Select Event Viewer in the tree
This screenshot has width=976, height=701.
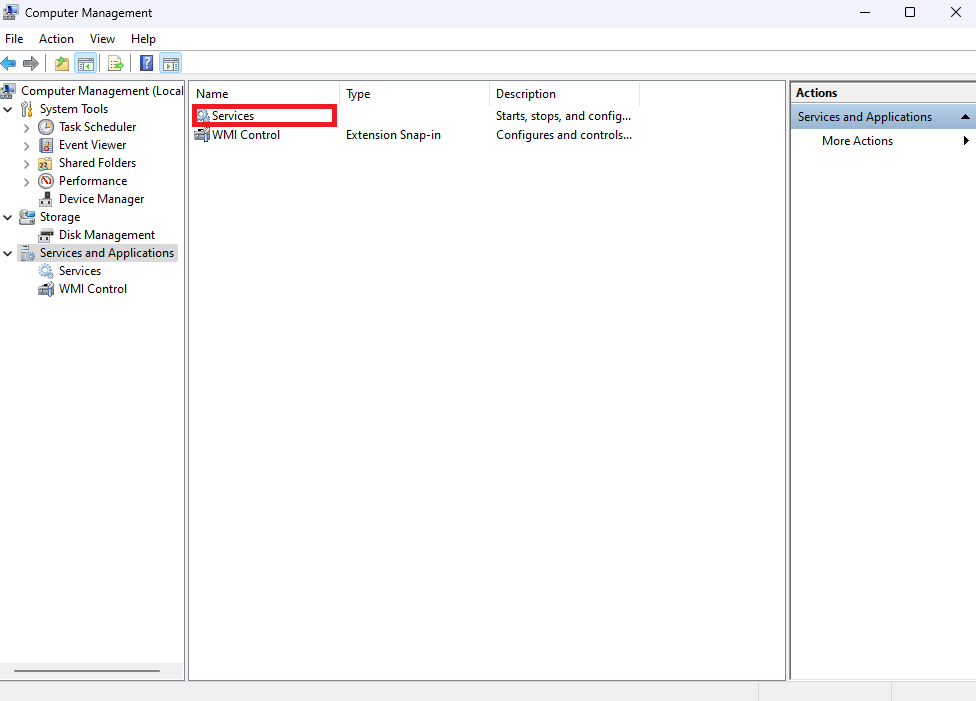(x=92, y=145)
